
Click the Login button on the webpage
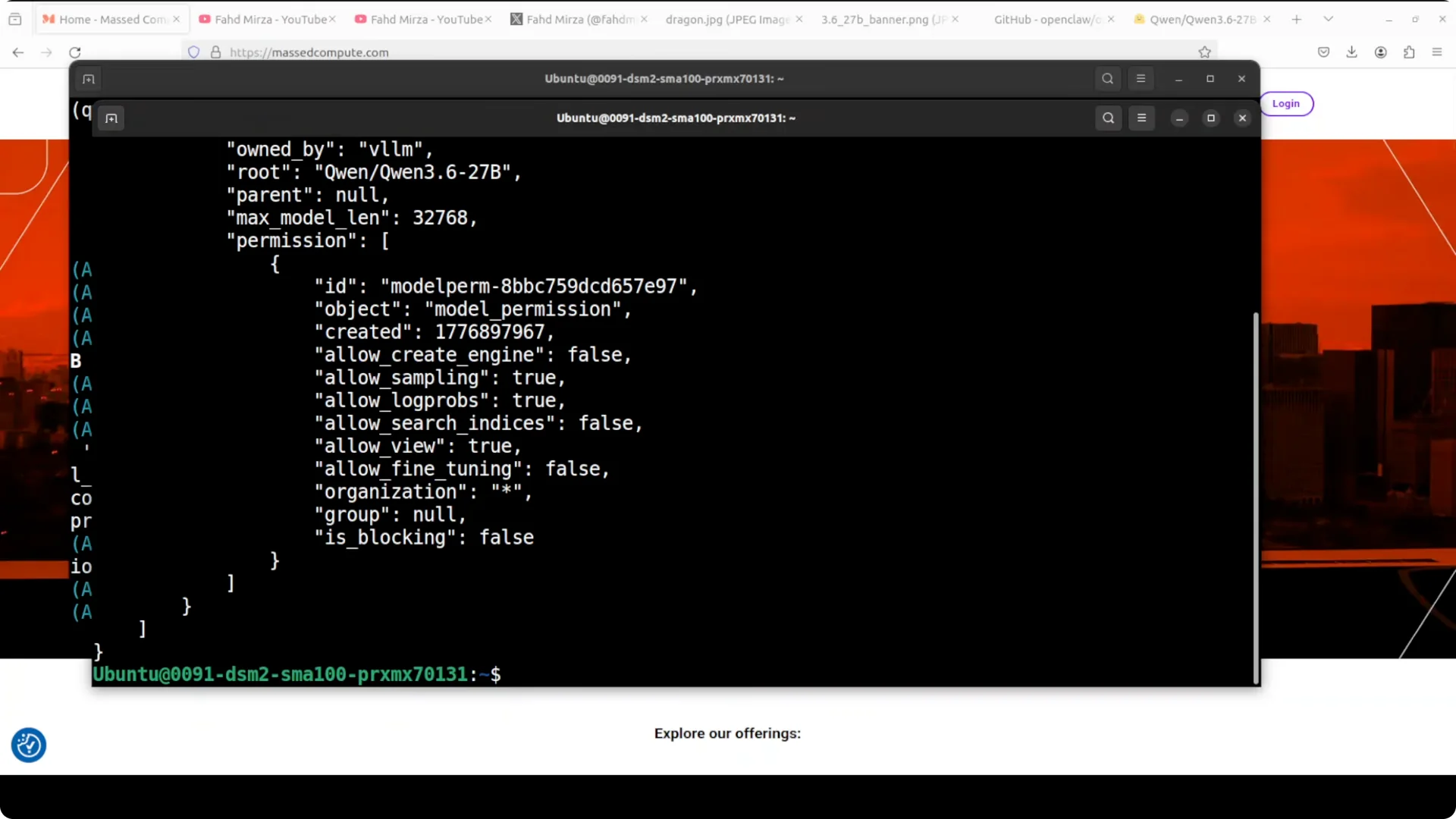point(1286,103)
